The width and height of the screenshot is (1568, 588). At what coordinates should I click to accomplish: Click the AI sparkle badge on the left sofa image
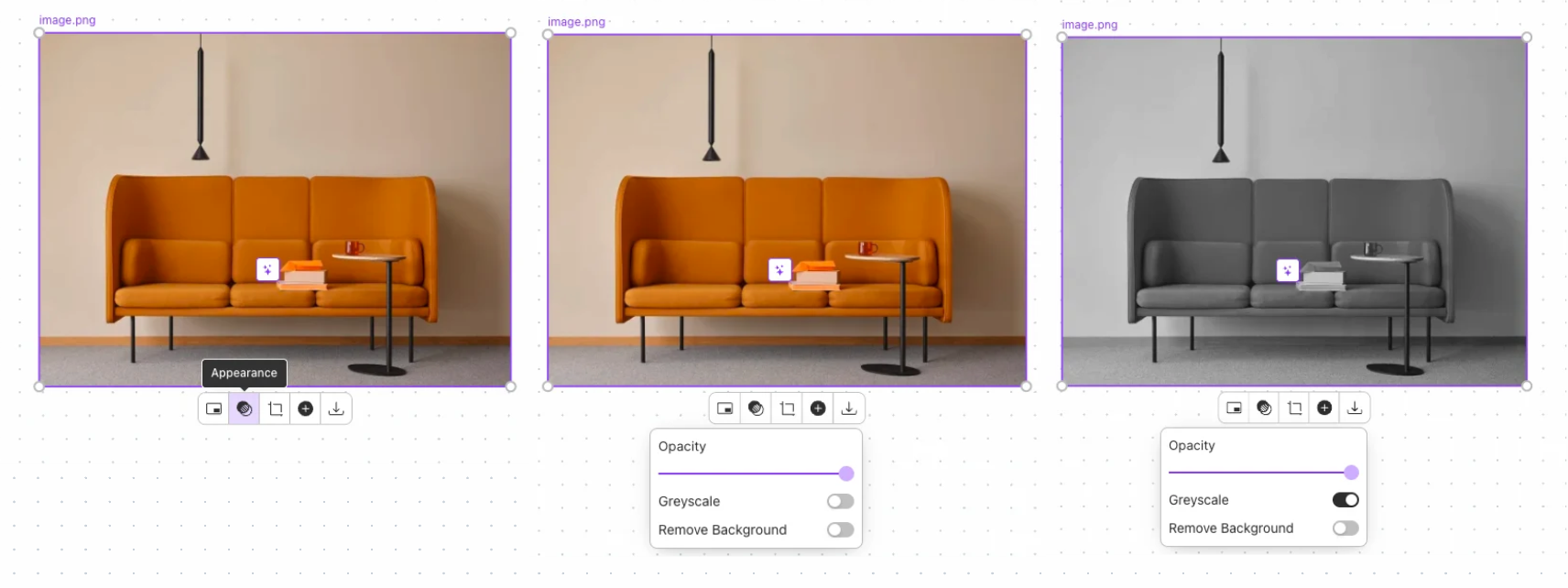click(x=267, y=269)
